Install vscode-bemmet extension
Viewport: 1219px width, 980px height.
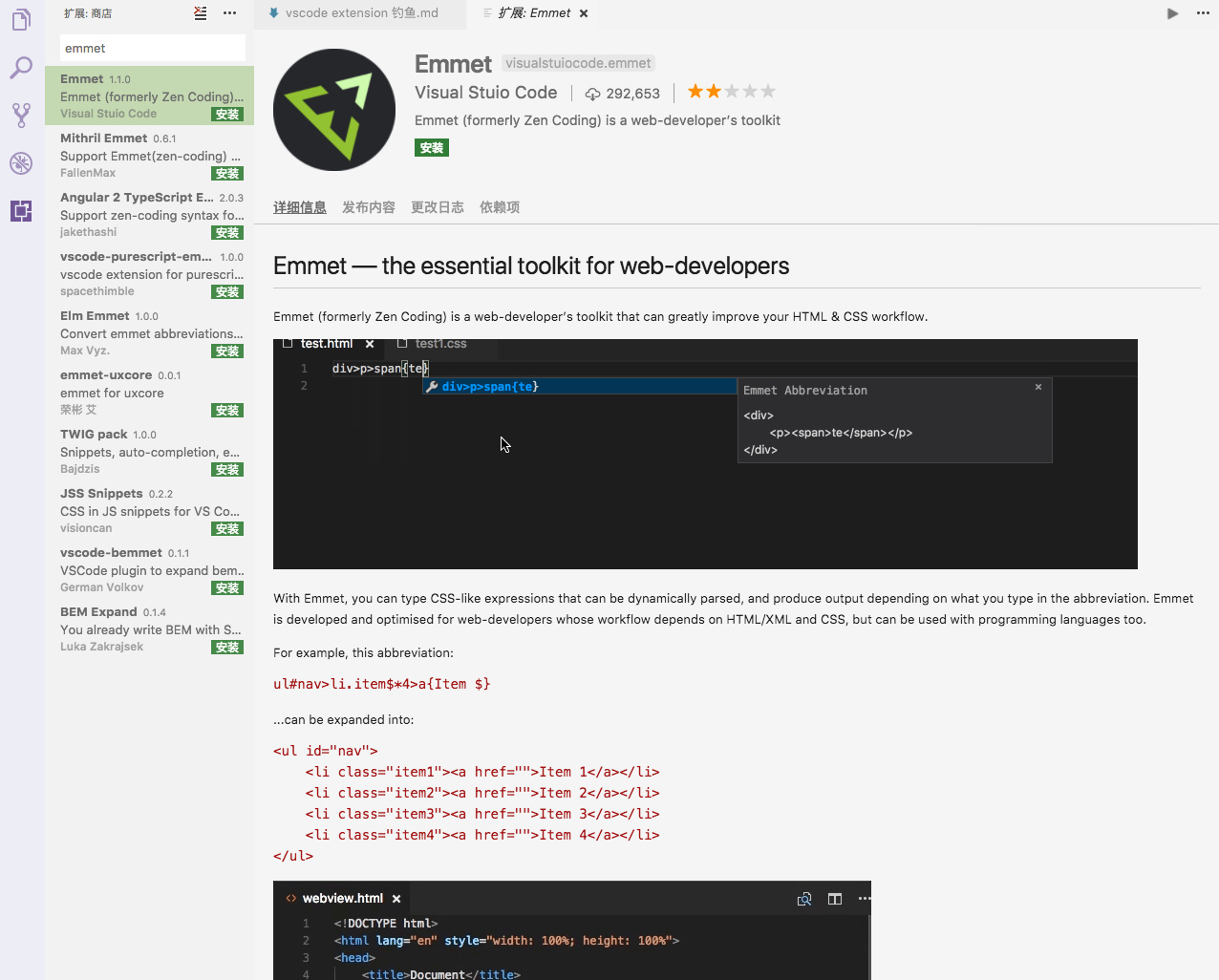227,588
